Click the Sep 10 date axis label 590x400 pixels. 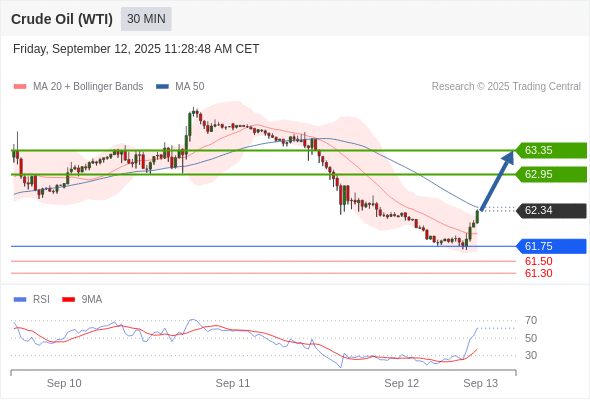[x=64, y=383]
